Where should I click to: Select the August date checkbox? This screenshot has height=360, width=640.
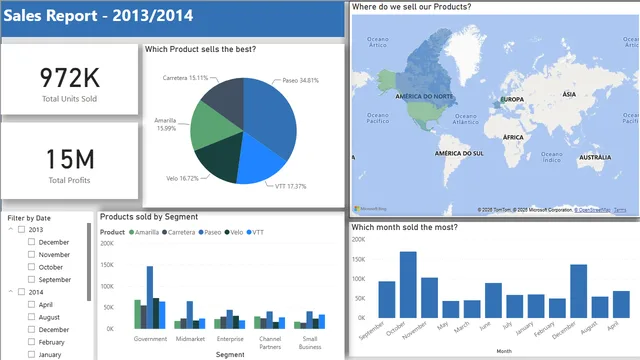coord(31,317)
